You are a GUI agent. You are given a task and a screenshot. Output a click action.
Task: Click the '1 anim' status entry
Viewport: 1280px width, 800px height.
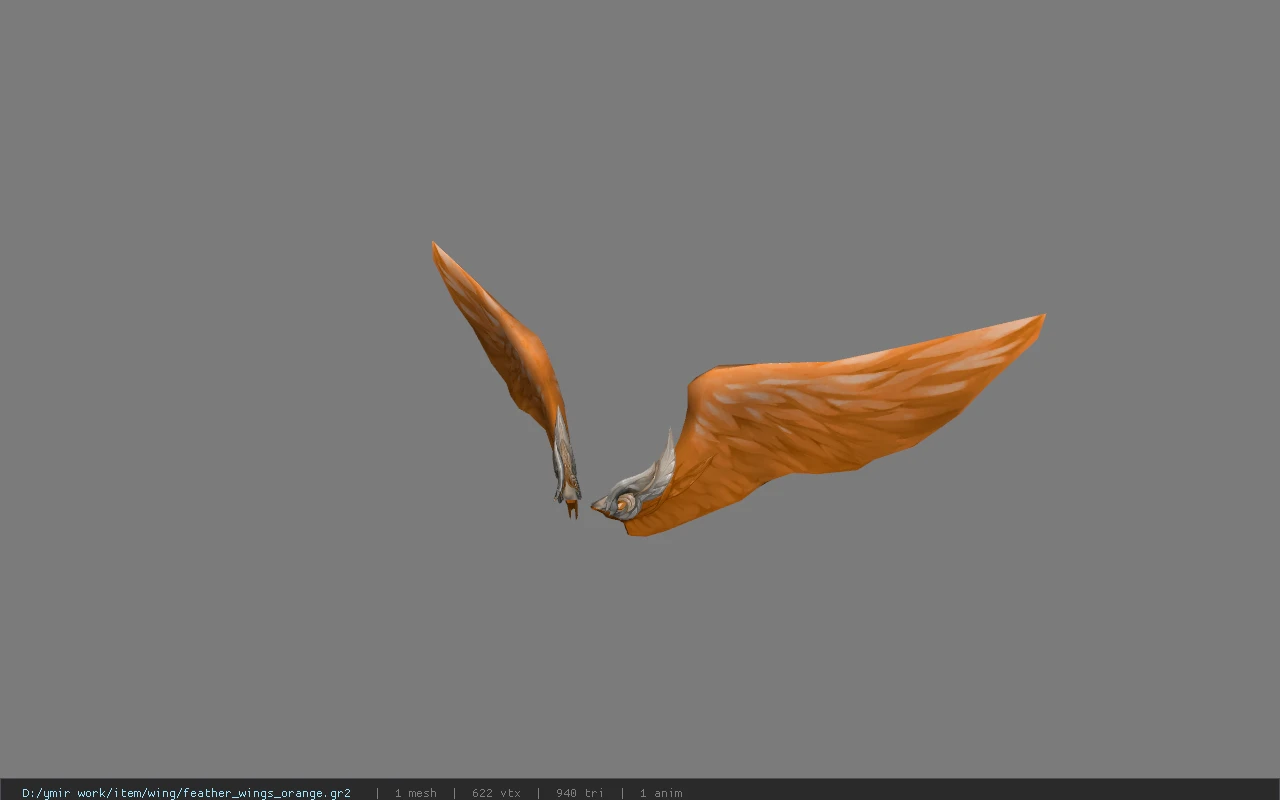[x=661, y=793]
